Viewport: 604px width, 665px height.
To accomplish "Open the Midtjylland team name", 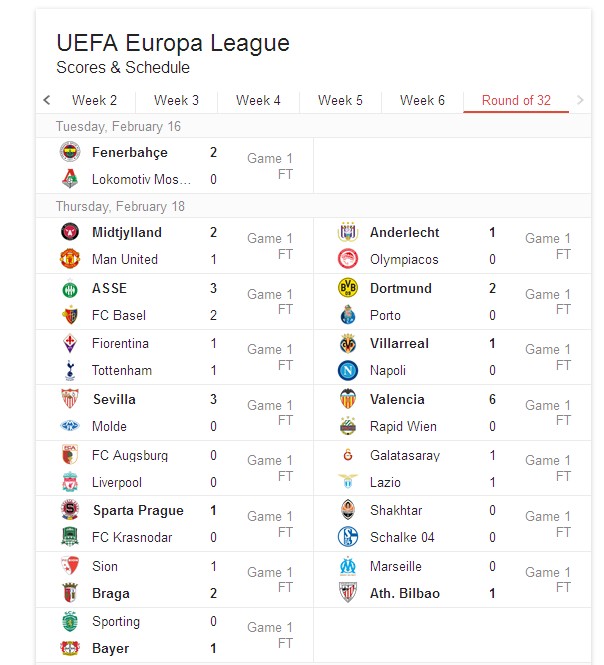I will [126, 232].
